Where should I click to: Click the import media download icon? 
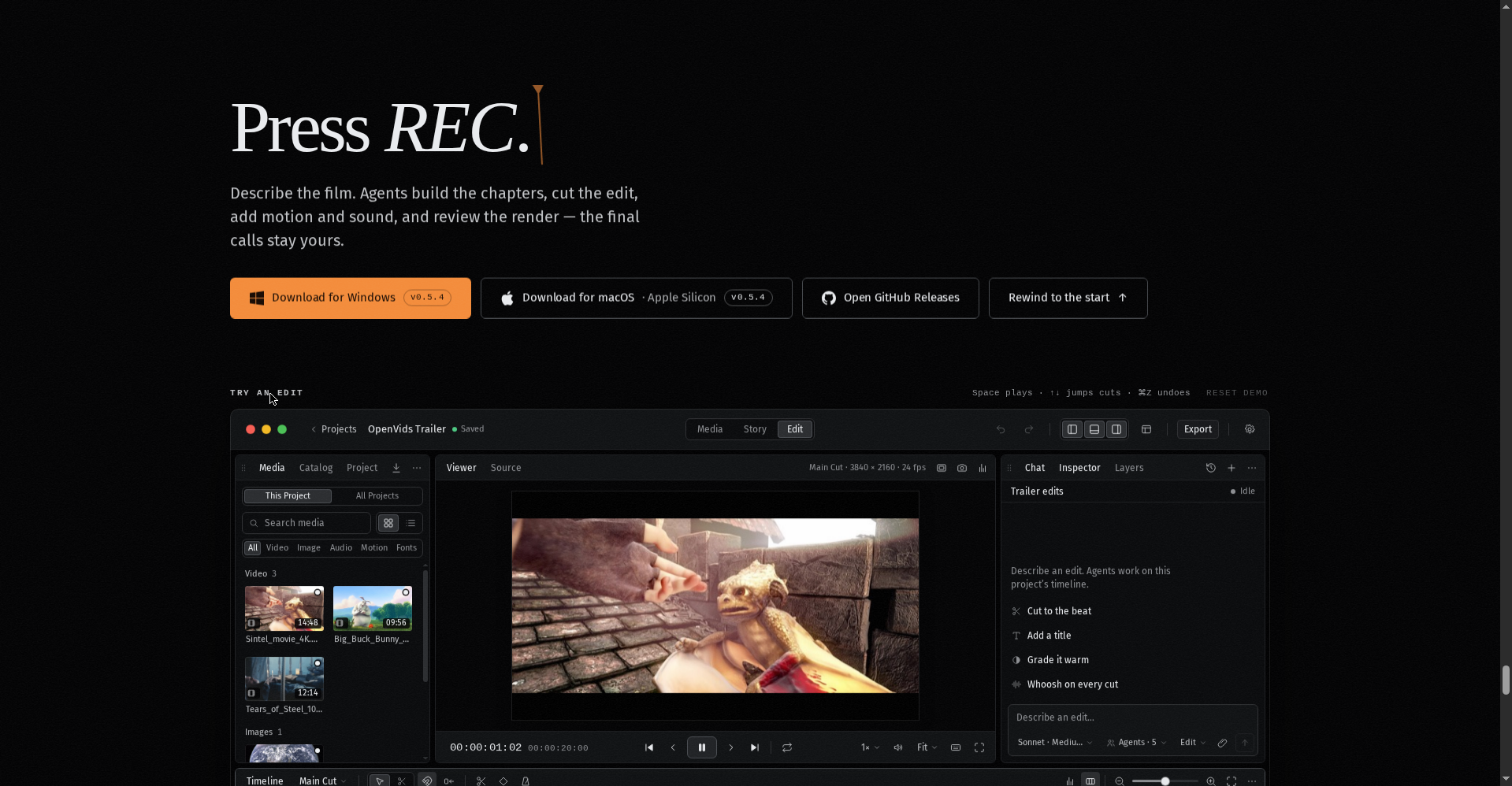click(x=396, y=468)
